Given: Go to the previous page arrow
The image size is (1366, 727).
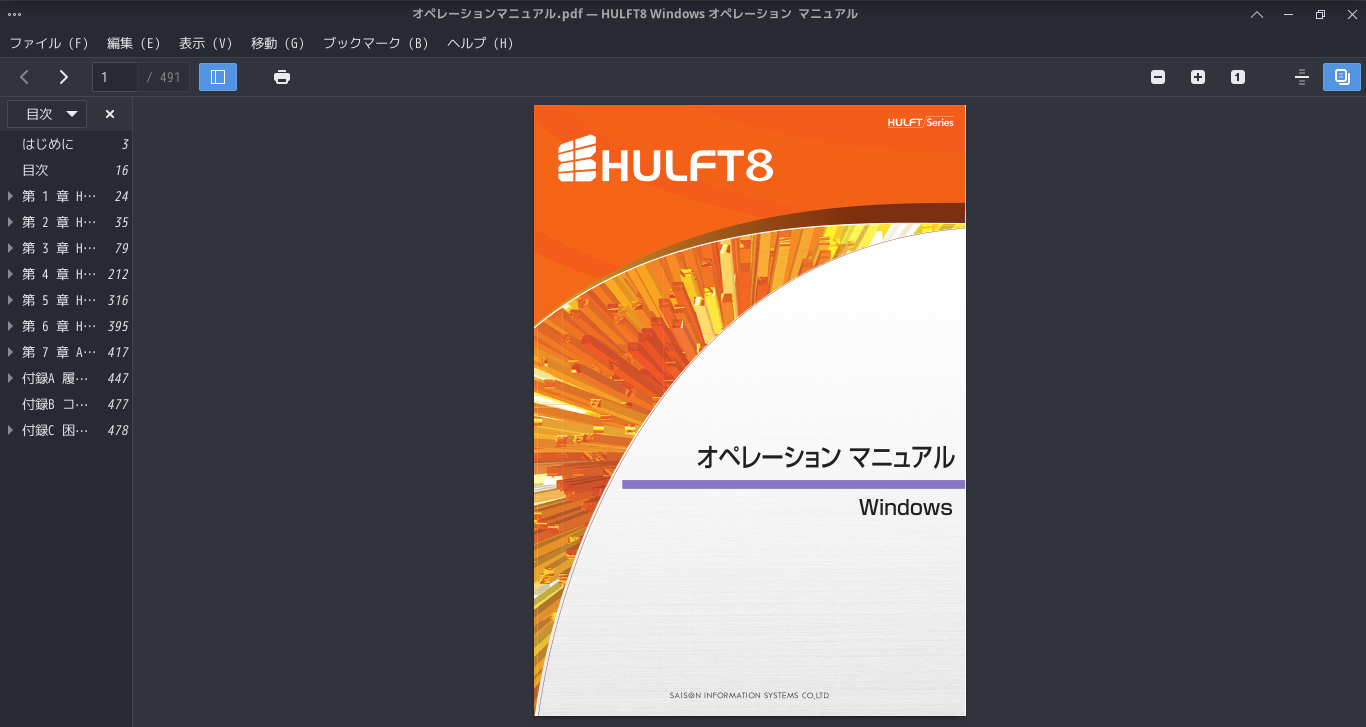Looking at the screenshot, I should click(25, 77).
